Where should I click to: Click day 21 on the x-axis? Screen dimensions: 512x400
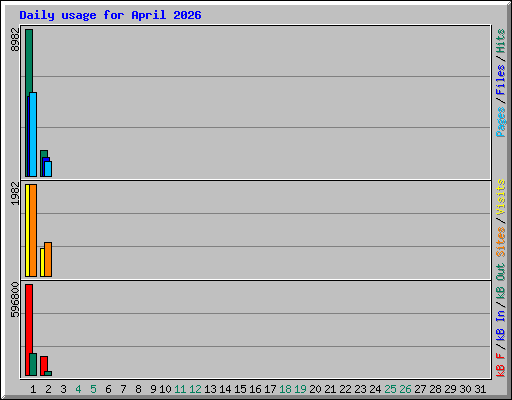coord(330,389)
